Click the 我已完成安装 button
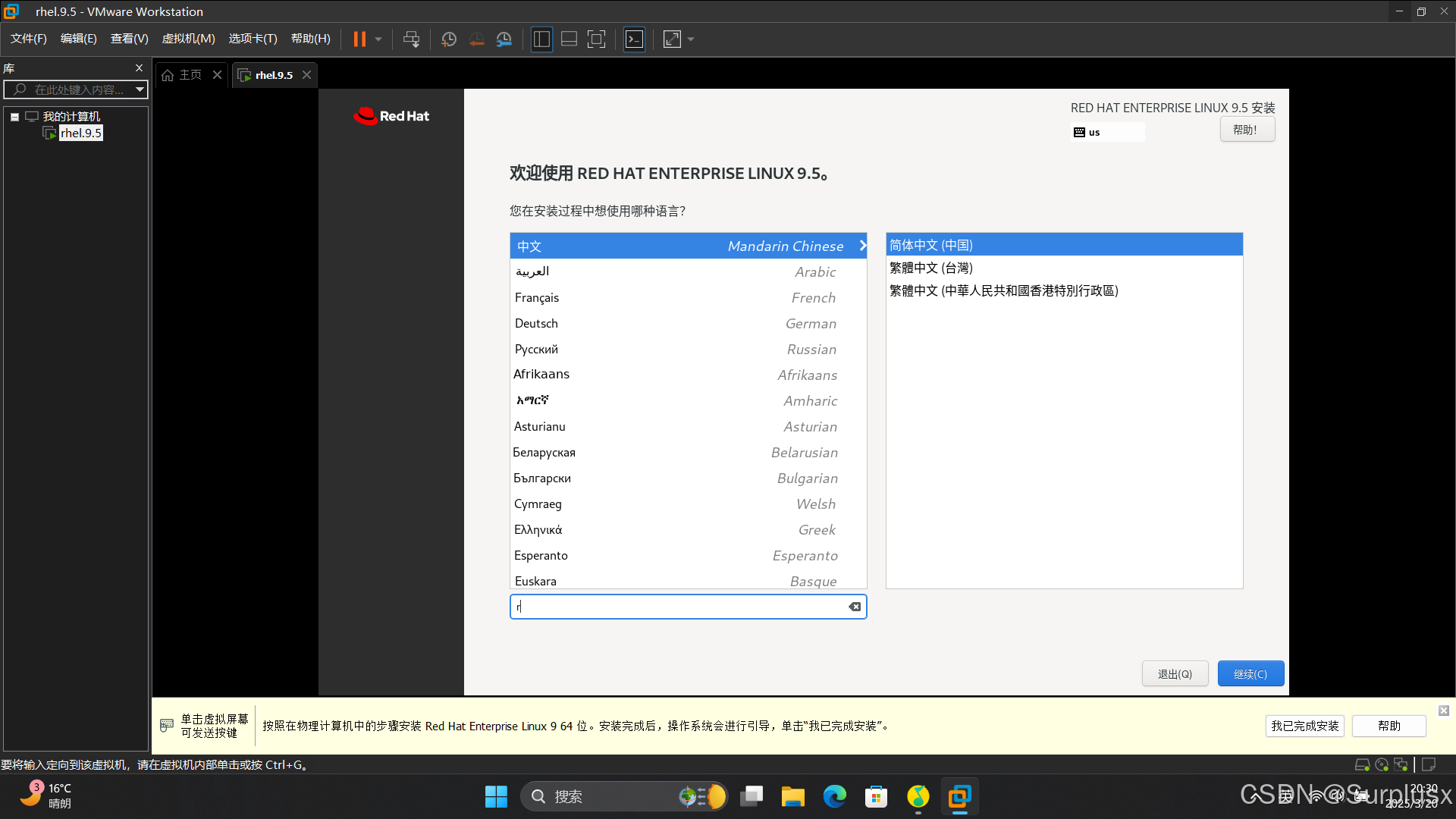Image resolution: width=1456 pixels, height=819 pixels. click(x=1304, y=726)
